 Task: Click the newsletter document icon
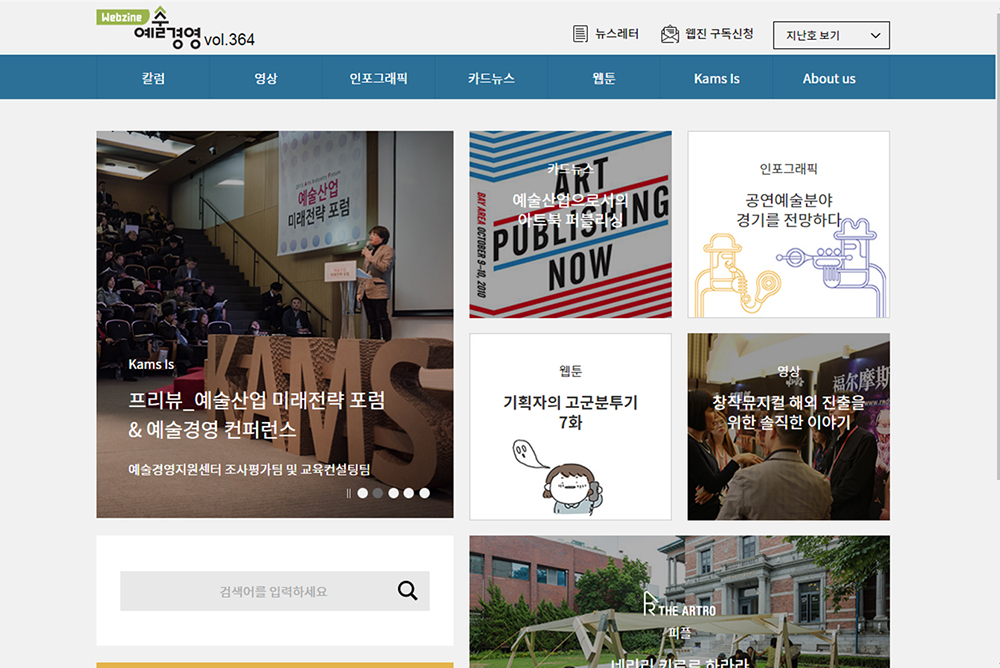pos(580,34)
